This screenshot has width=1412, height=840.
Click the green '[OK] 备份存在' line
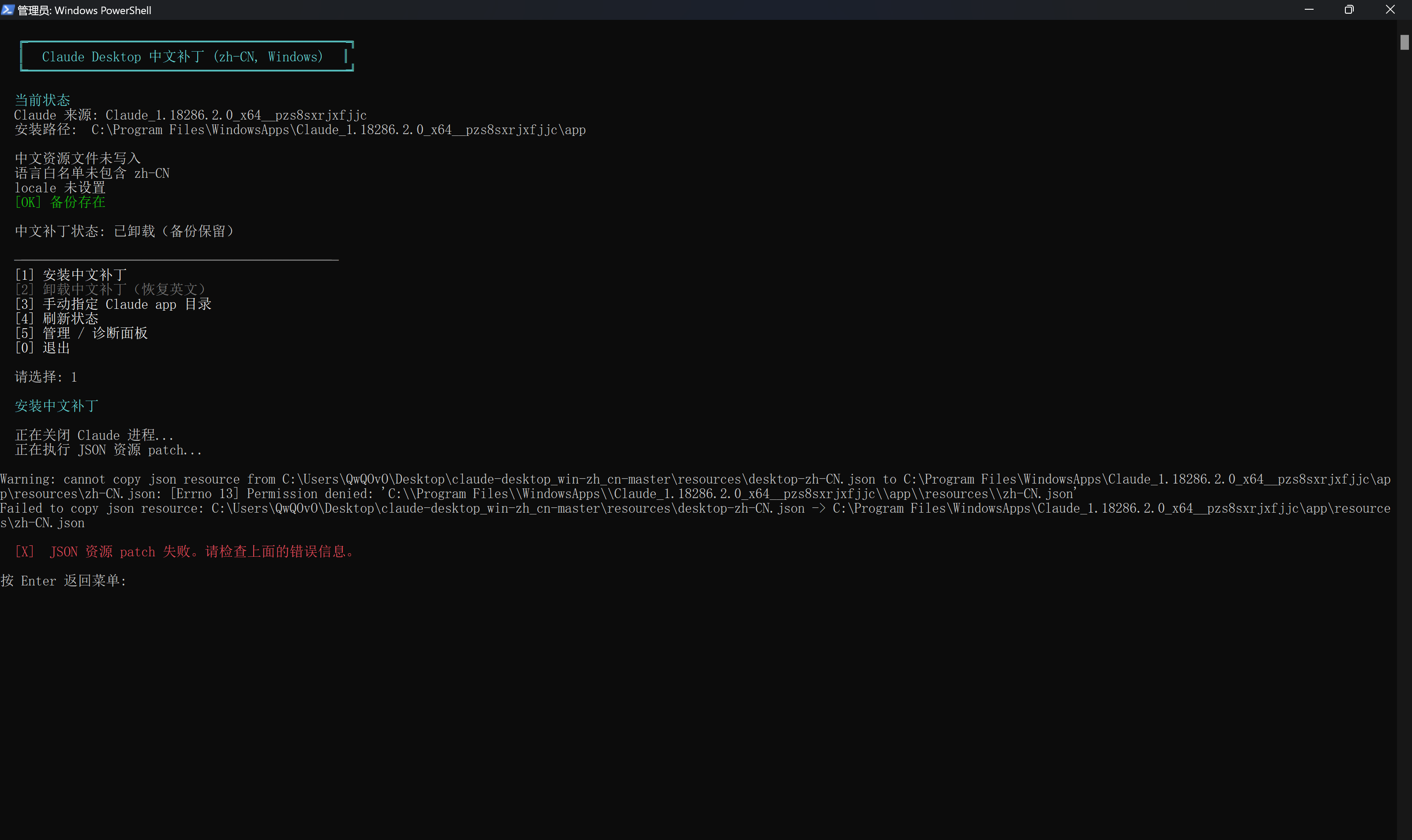(60, 202)
